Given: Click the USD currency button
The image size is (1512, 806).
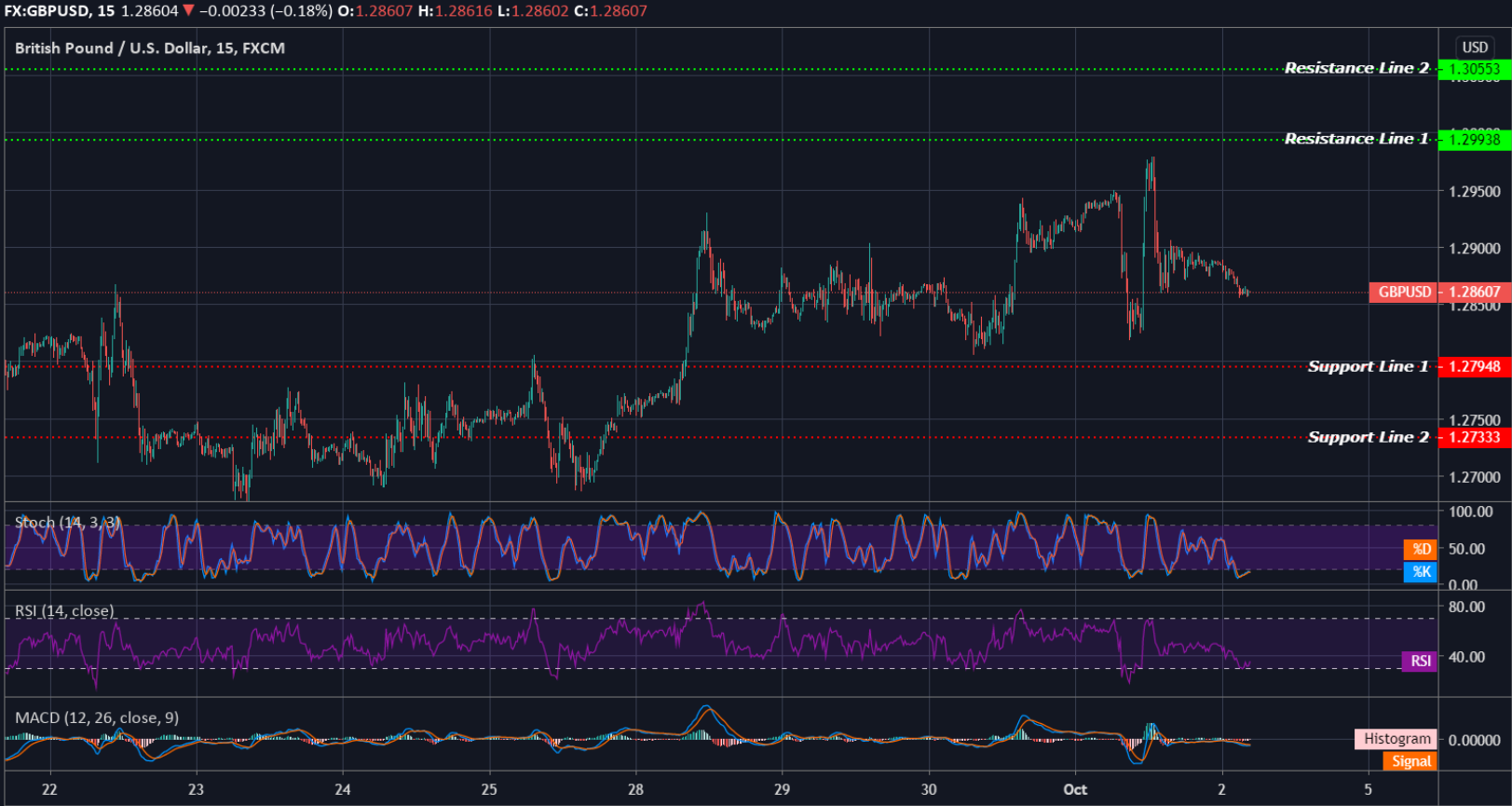Looking at the screenshot, I should [1475, 48].
